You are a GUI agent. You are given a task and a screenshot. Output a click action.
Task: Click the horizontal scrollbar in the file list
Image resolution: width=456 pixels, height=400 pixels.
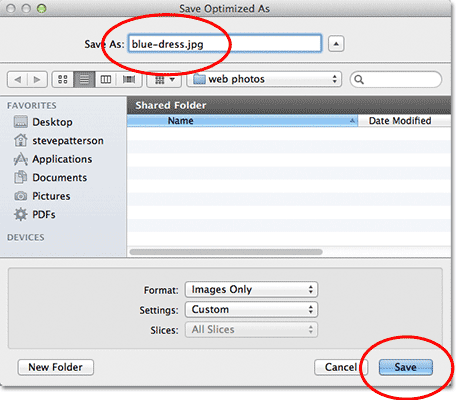coord(226,252)
